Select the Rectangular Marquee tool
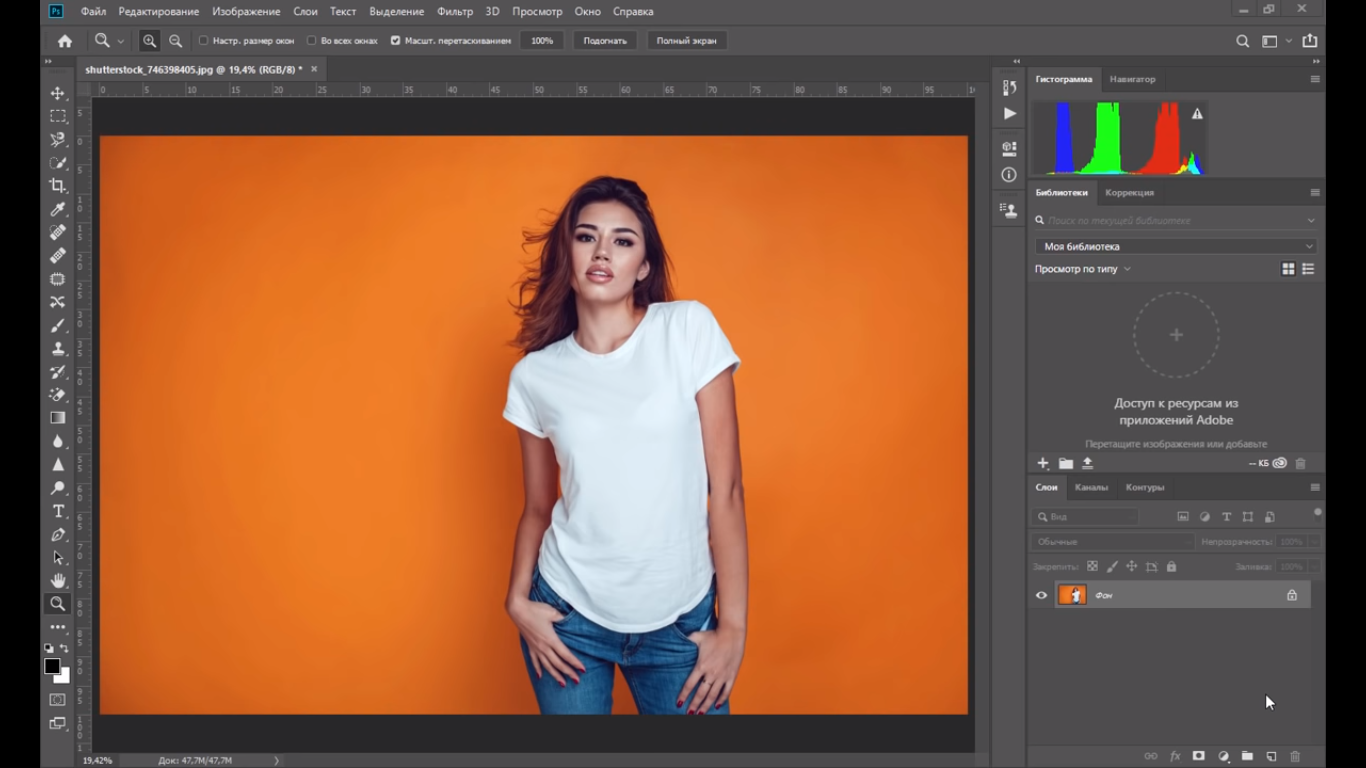Image resolution: width=1366 pixels, height=768 pixels. (58, 116)
